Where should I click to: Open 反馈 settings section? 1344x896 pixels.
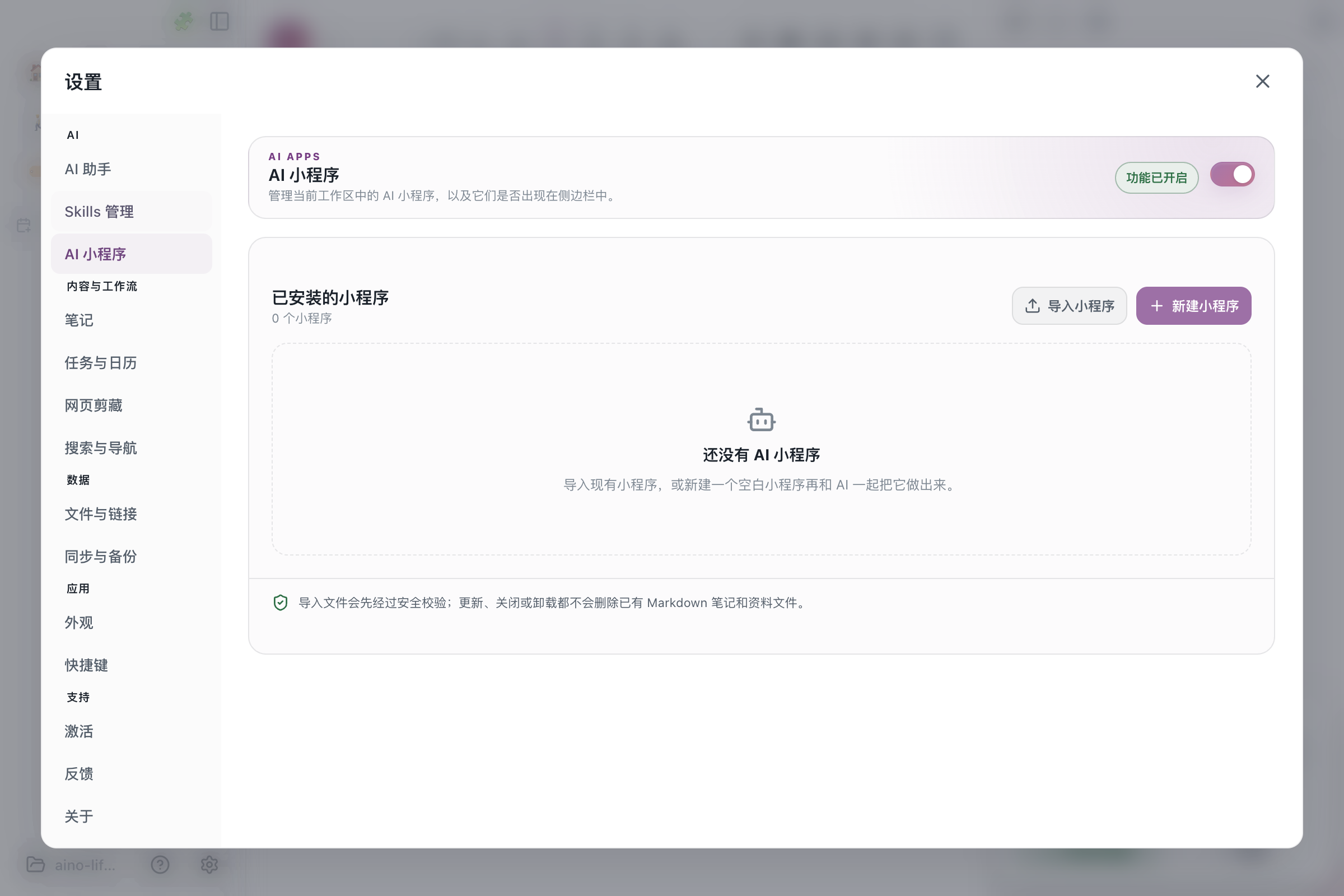click(132, 774)
